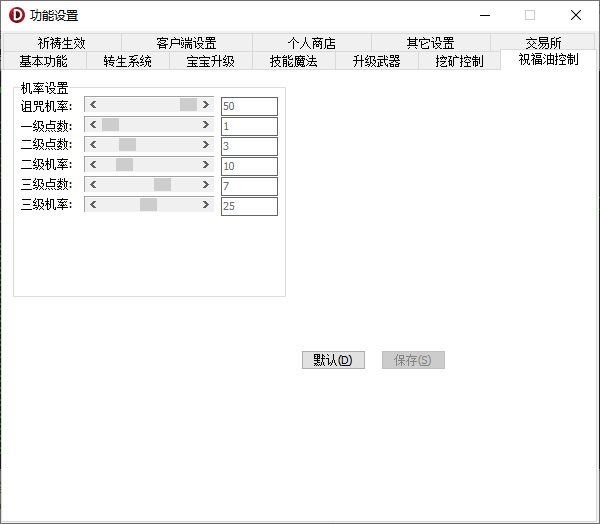Click the left arrow of 一级点数 slider
600x524 pixels.
(x=93, y=125)
